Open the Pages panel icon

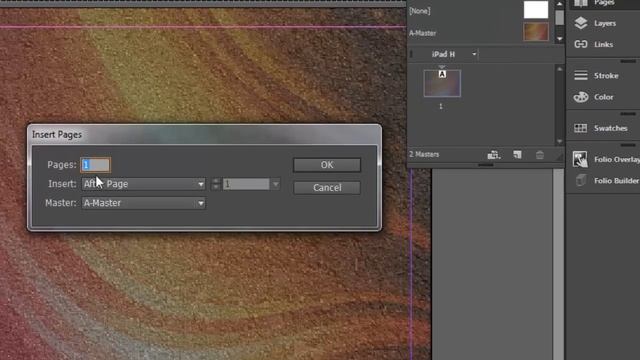(x=580, y=3)
